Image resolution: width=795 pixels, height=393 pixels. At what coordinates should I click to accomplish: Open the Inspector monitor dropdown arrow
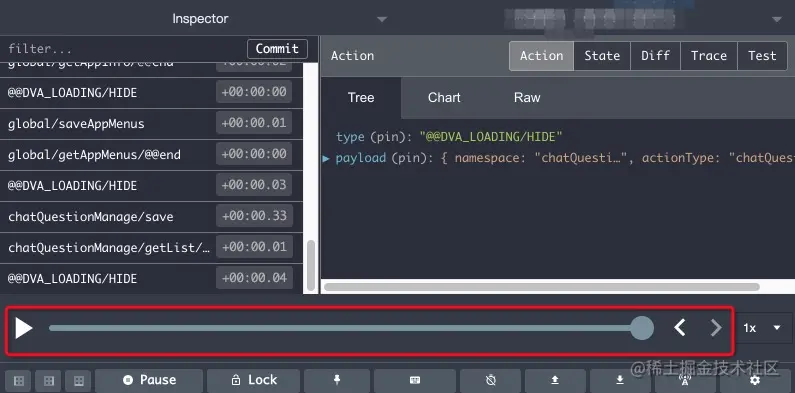coord(382,19)
